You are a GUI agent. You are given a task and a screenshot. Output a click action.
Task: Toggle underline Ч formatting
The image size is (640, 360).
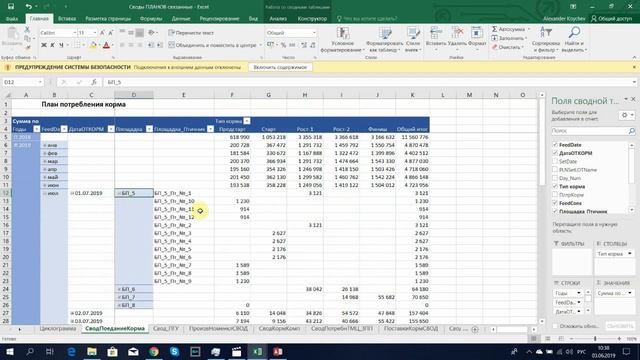(61, 45)
